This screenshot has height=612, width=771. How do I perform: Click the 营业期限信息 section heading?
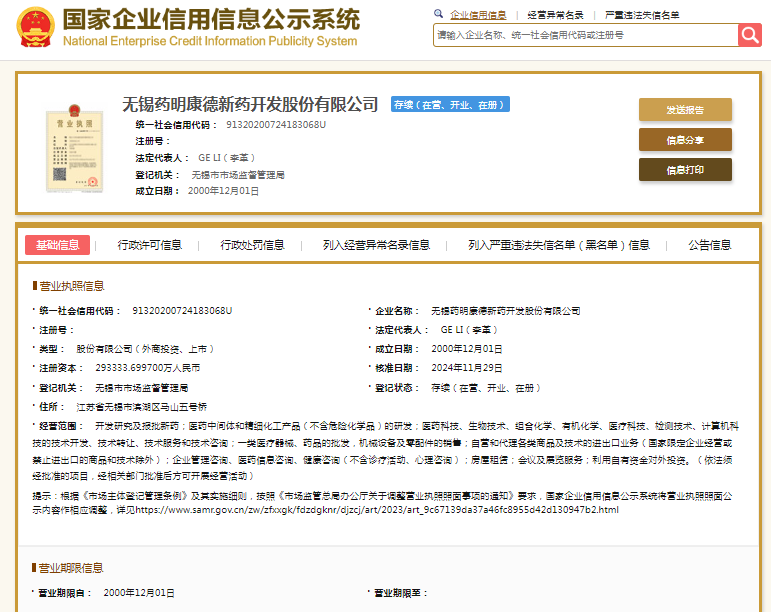[71, 568]
